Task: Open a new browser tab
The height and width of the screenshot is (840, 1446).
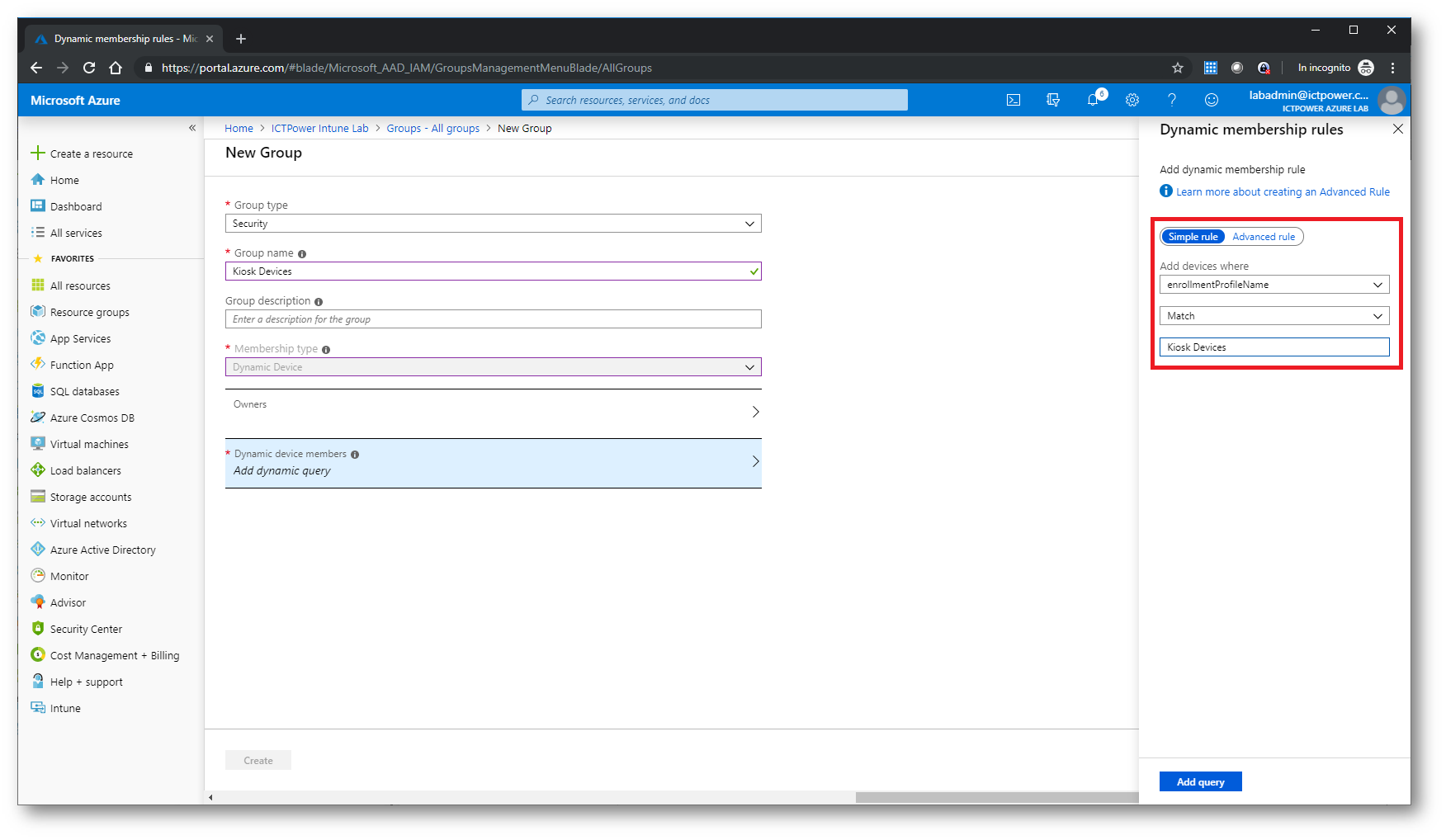Action: 241,39
